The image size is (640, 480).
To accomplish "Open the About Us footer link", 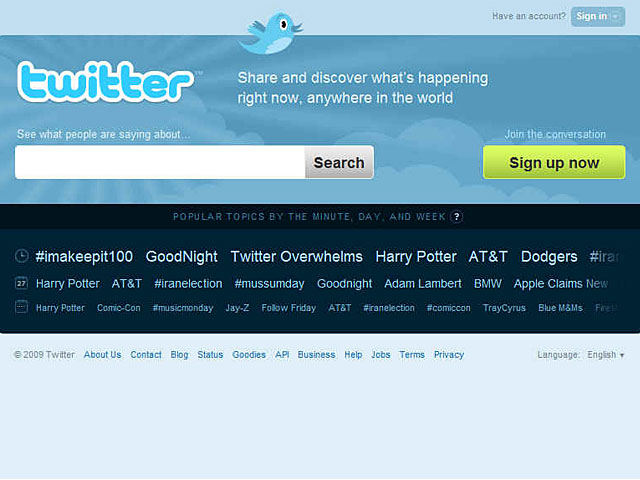I will (102, 355).
